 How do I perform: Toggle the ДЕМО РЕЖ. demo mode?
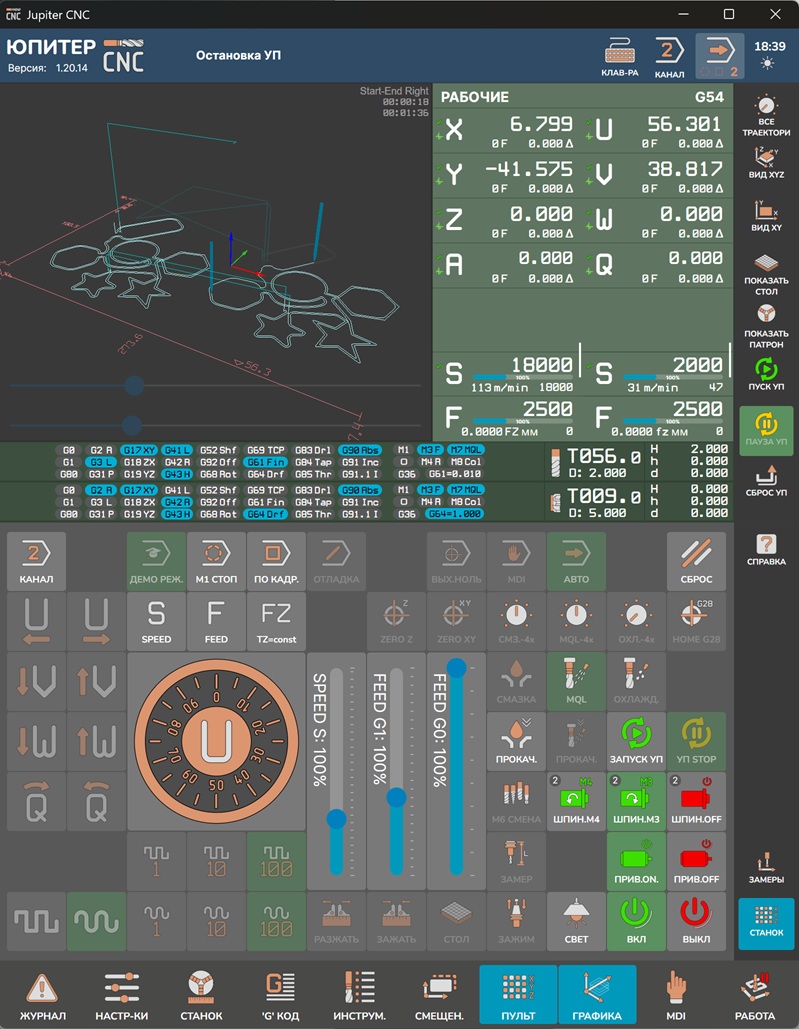pyautogui.click(x=156, y=560)
